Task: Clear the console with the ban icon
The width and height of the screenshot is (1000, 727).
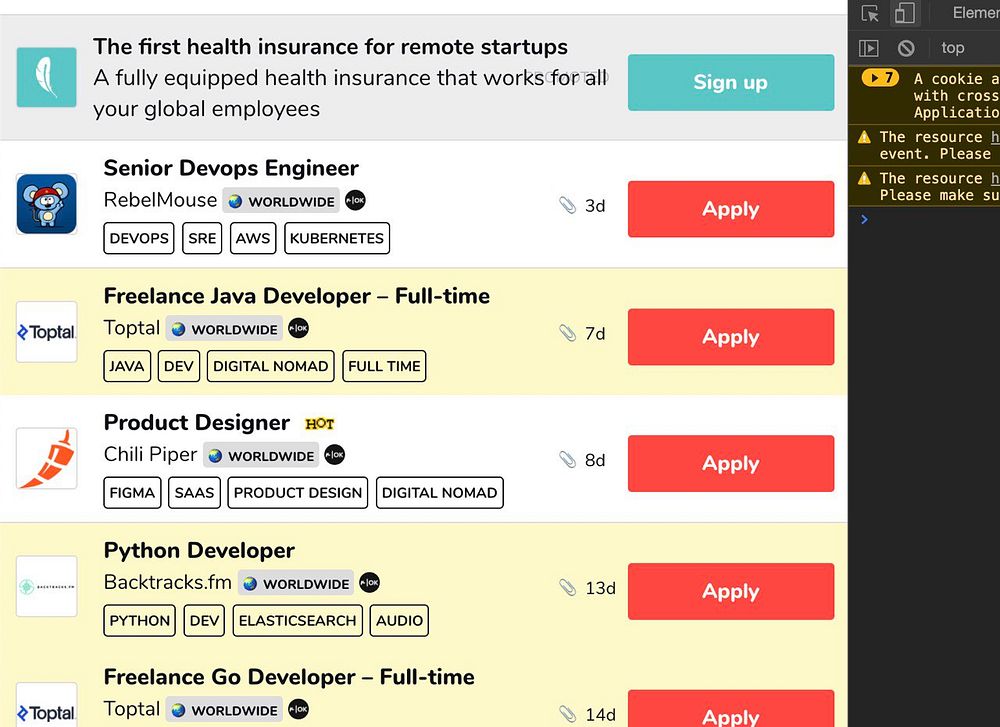Action: point(906,48)
